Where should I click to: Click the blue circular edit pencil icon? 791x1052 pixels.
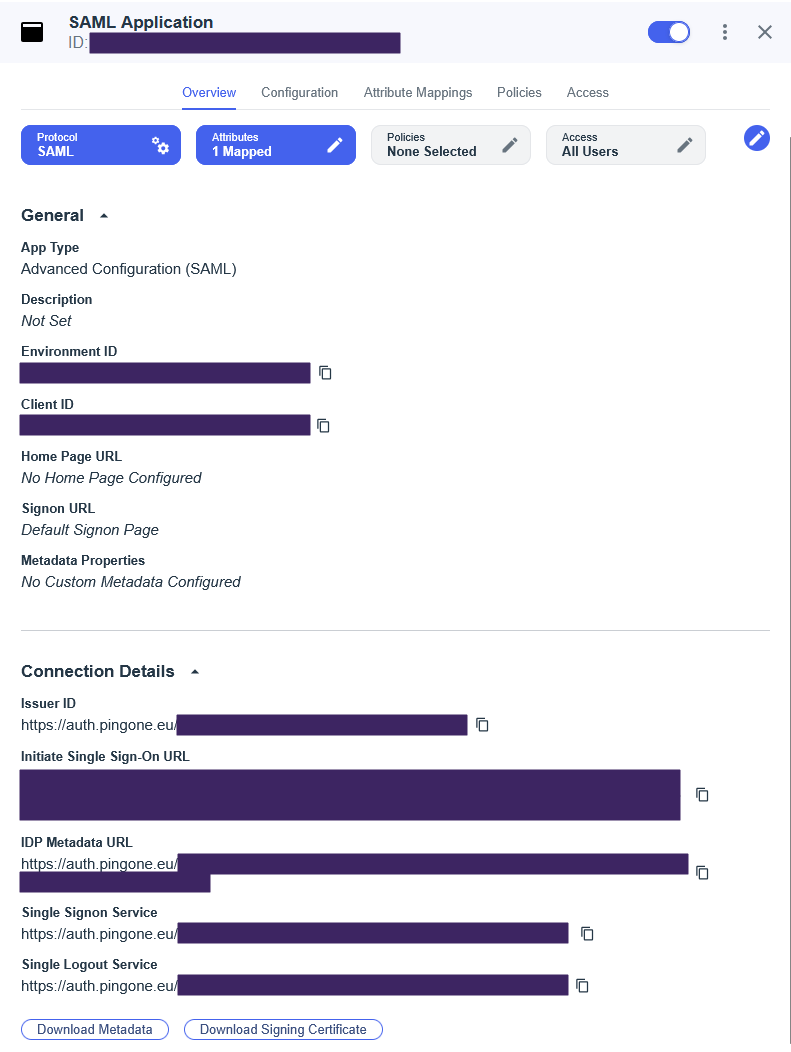[x=756, y=138]
